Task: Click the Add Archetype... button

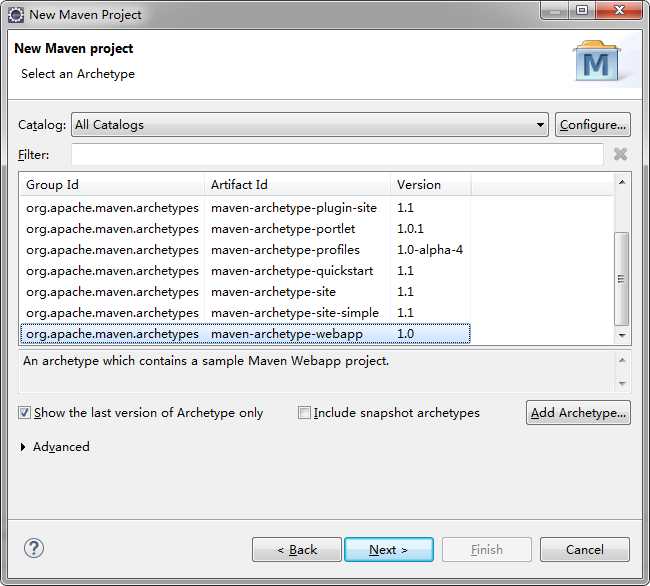Action: 578,413
